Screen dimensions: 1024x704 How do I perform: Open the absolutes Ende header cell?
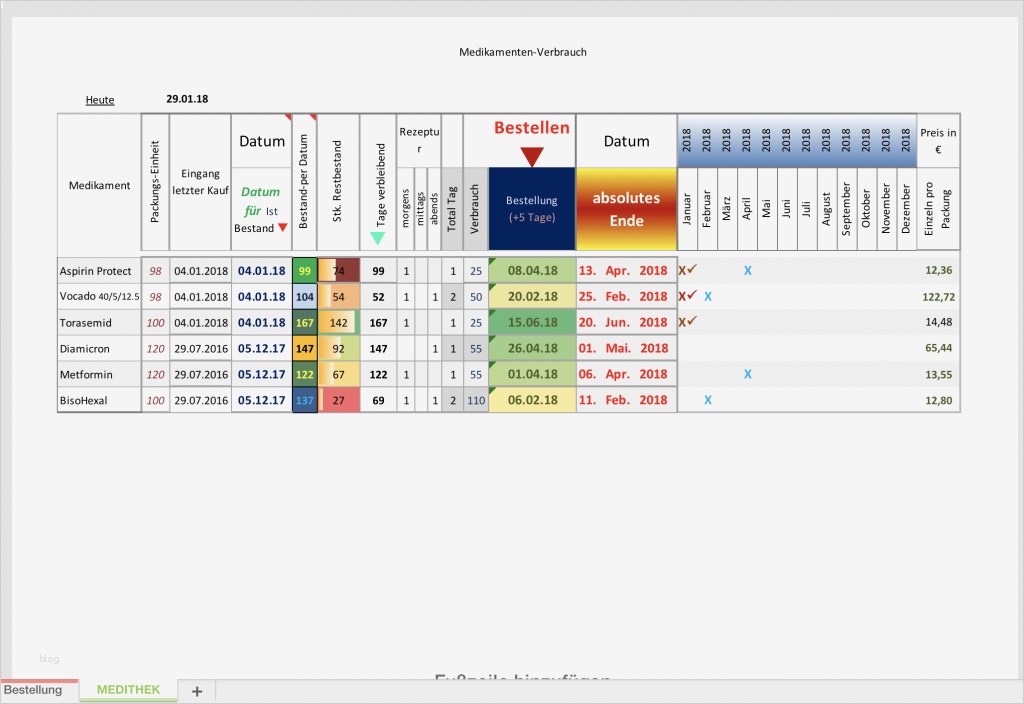tap(626, 209)
